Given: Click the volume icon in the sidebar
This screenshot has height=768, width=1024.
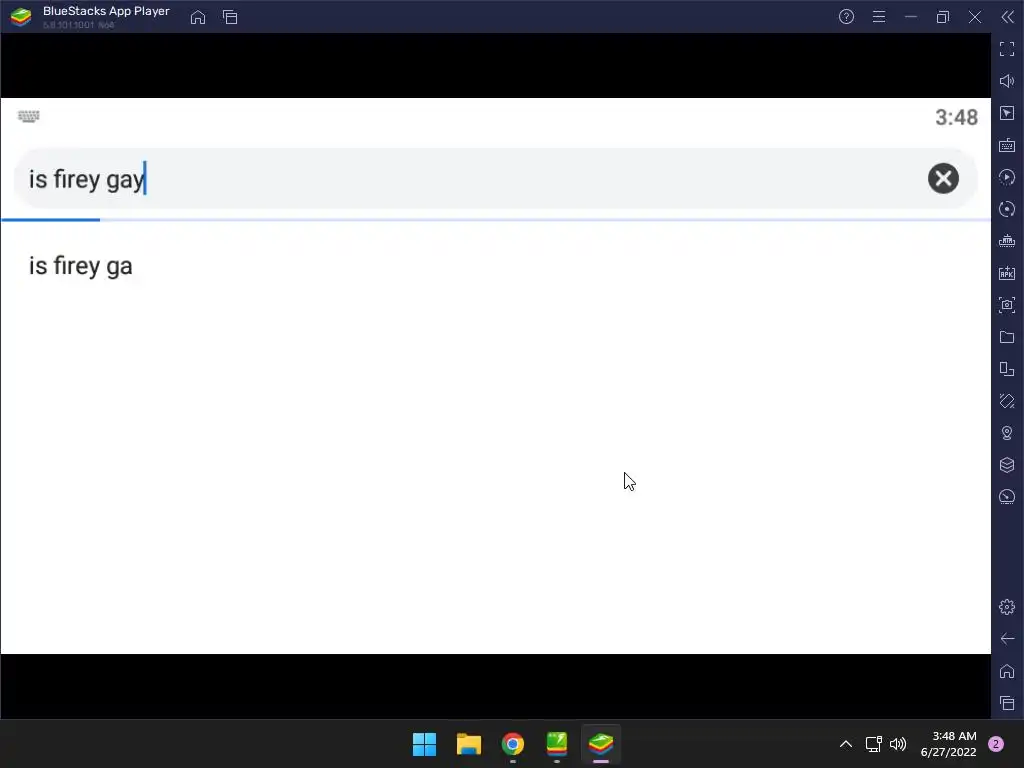Looking at the screenshot, I should tap(1007, 81).
